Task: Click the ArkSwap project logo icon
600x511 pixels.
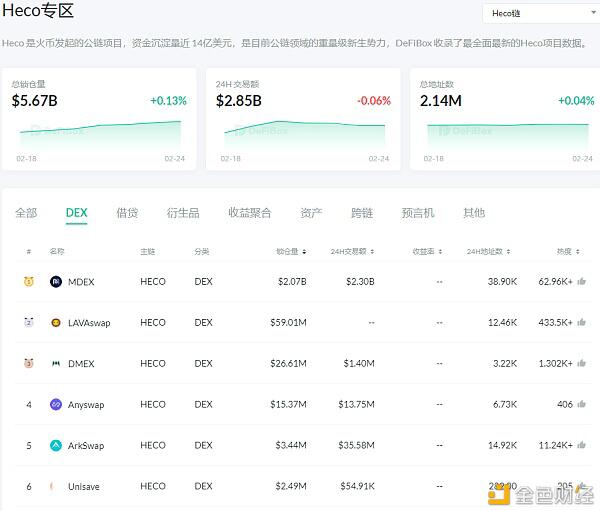Action: point(56,446)
